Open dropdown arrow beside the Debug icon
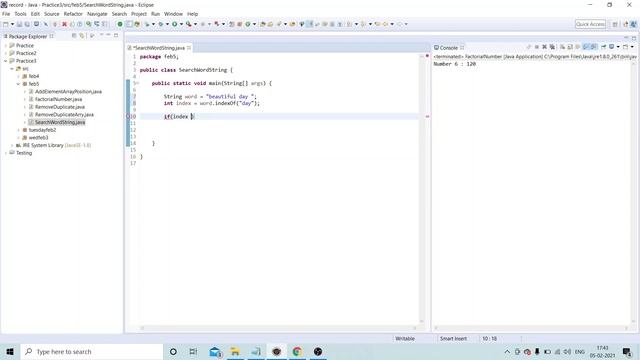Image resolution: width=640 pixels, height=360 pixels. (167, 24)
